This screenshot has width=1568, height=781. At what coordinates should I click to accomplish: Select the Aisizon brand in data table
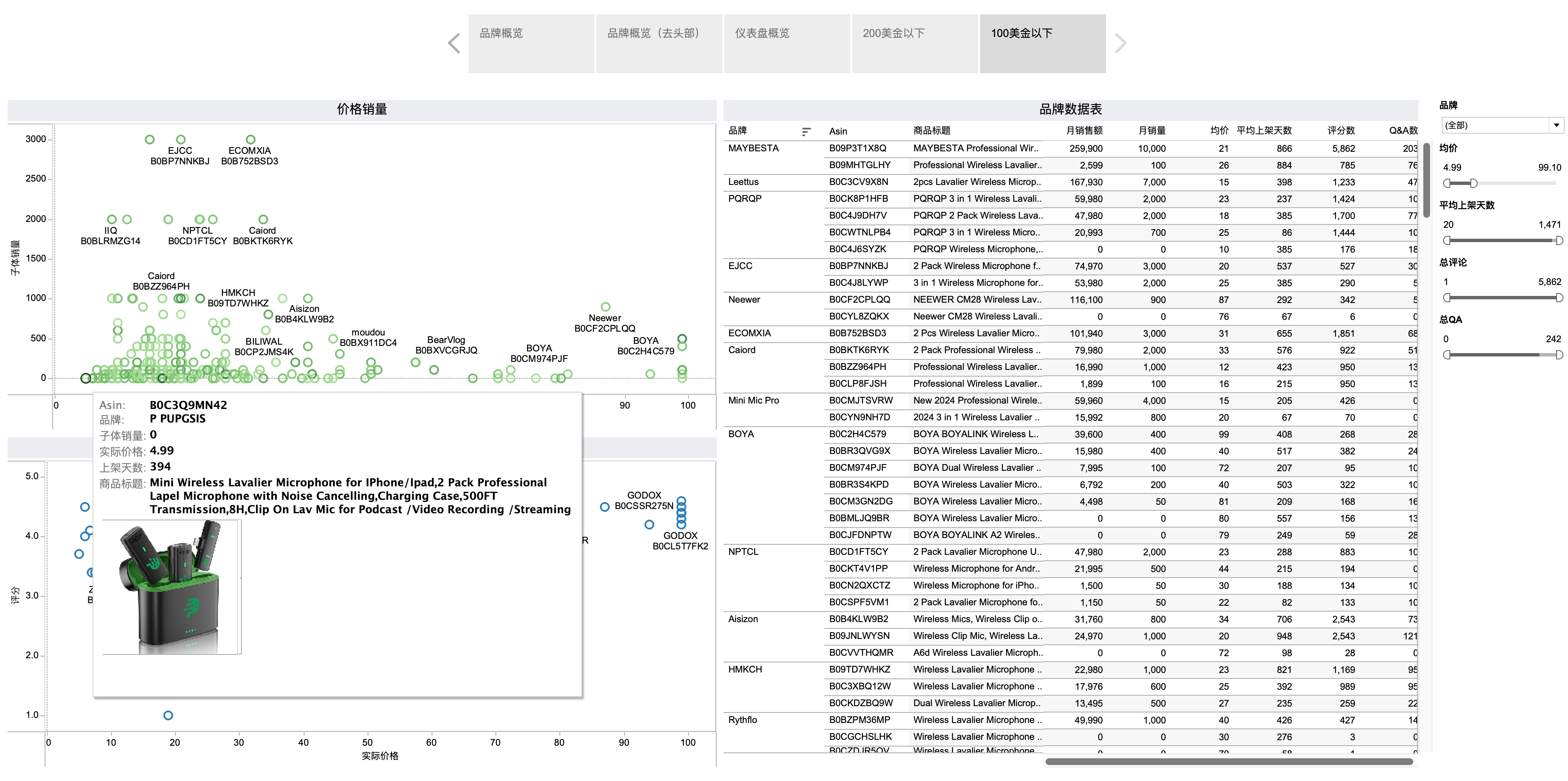743,619
